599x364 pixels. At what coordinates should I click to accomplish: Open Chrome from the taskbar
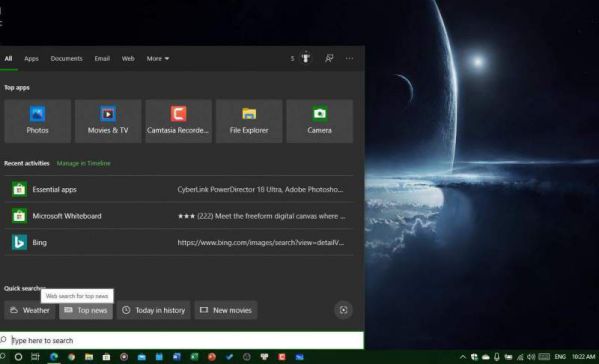click(71, 357)
